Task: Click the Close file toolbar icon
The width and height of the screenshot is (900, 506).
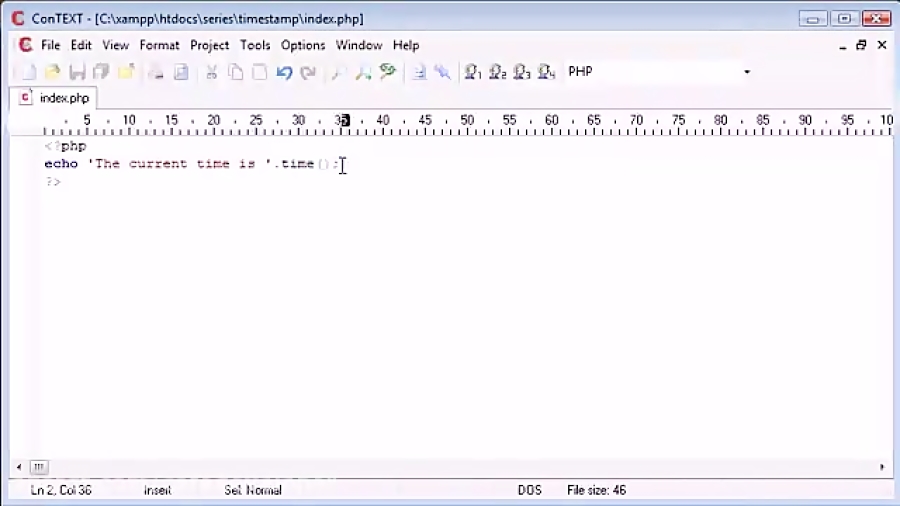Action: [126, 72]
